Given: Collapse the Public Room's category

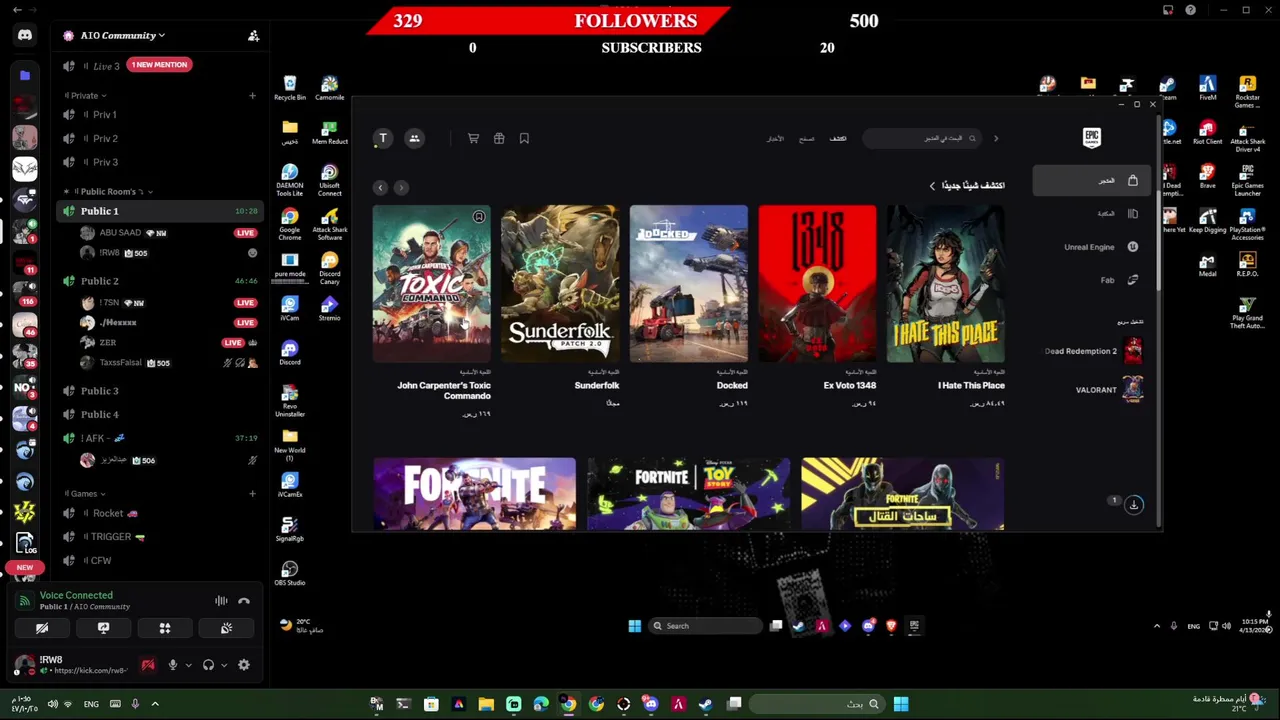Looking at the screenshot, I should (110, 191).
